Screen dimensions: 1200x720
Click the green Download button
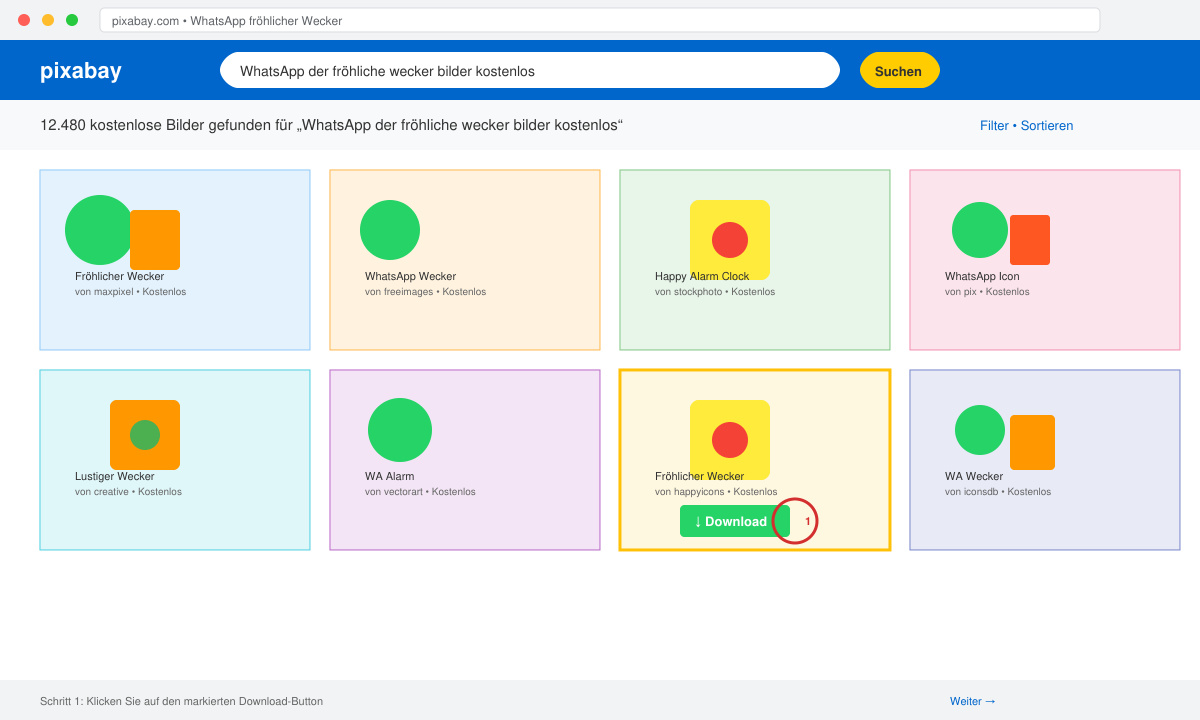coord(735,521)
